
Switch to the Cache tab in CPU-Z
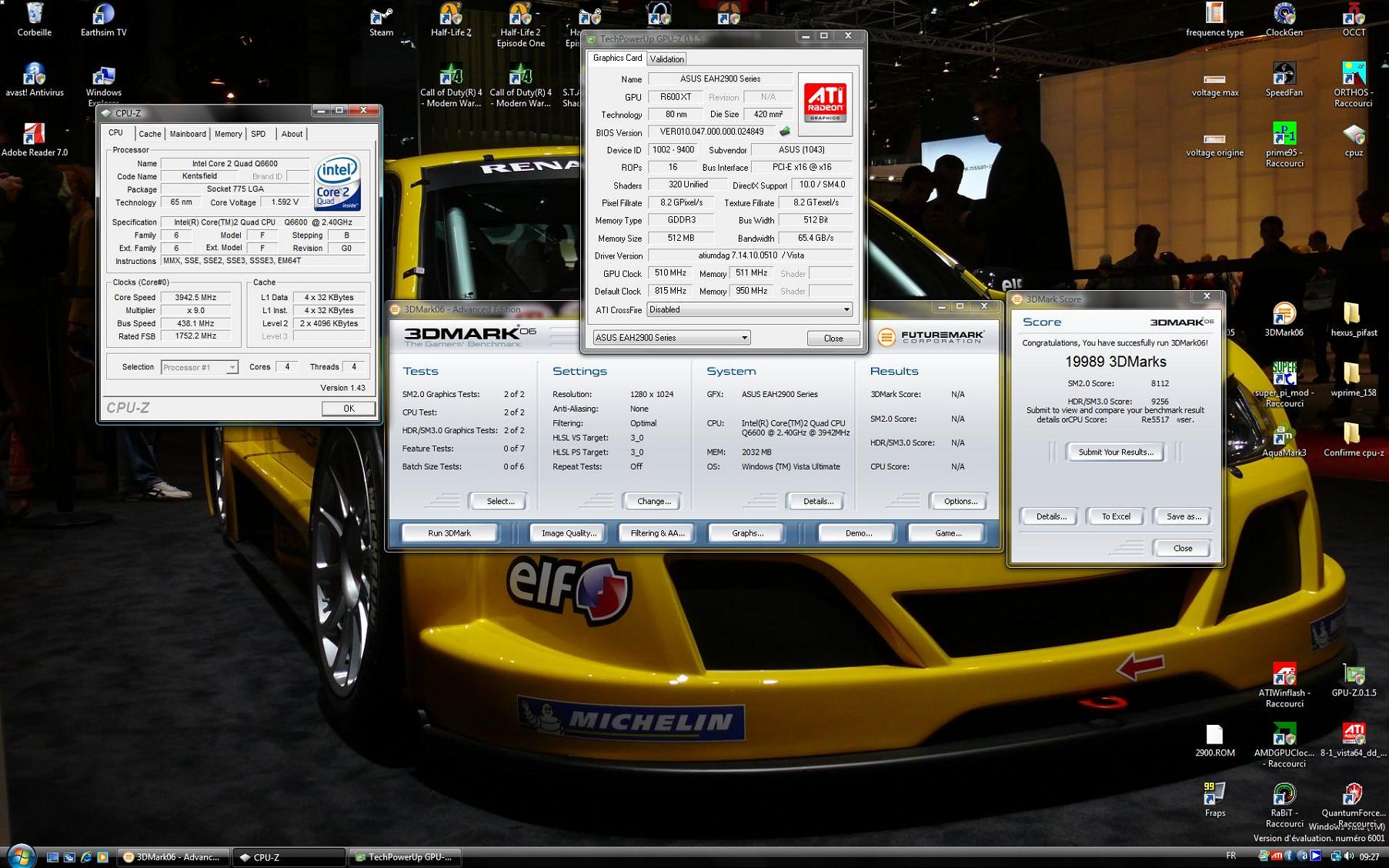[x=149, y=134]
